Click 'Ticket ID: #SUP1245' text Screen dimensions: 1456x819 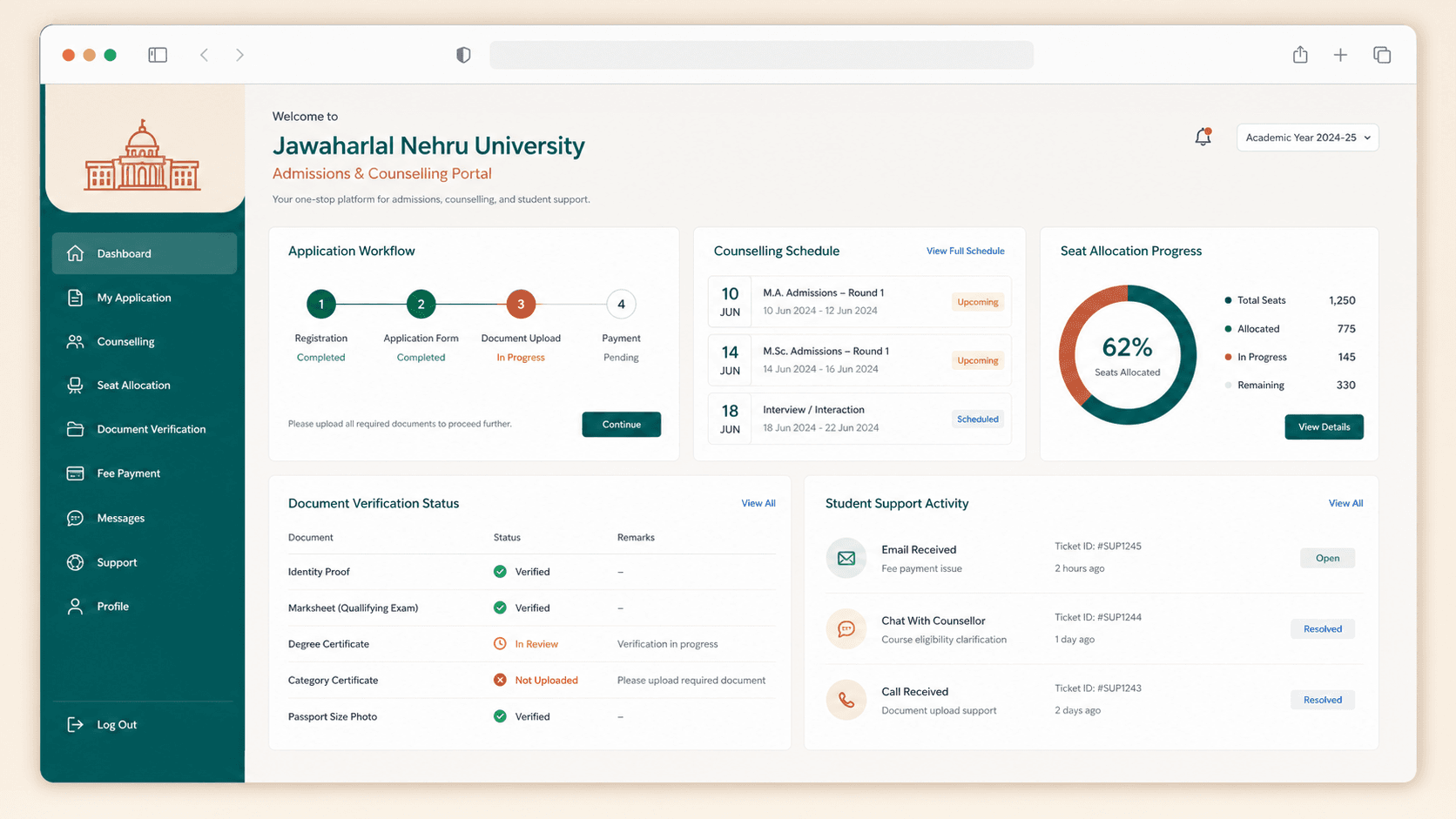[x=1098, y=547]
